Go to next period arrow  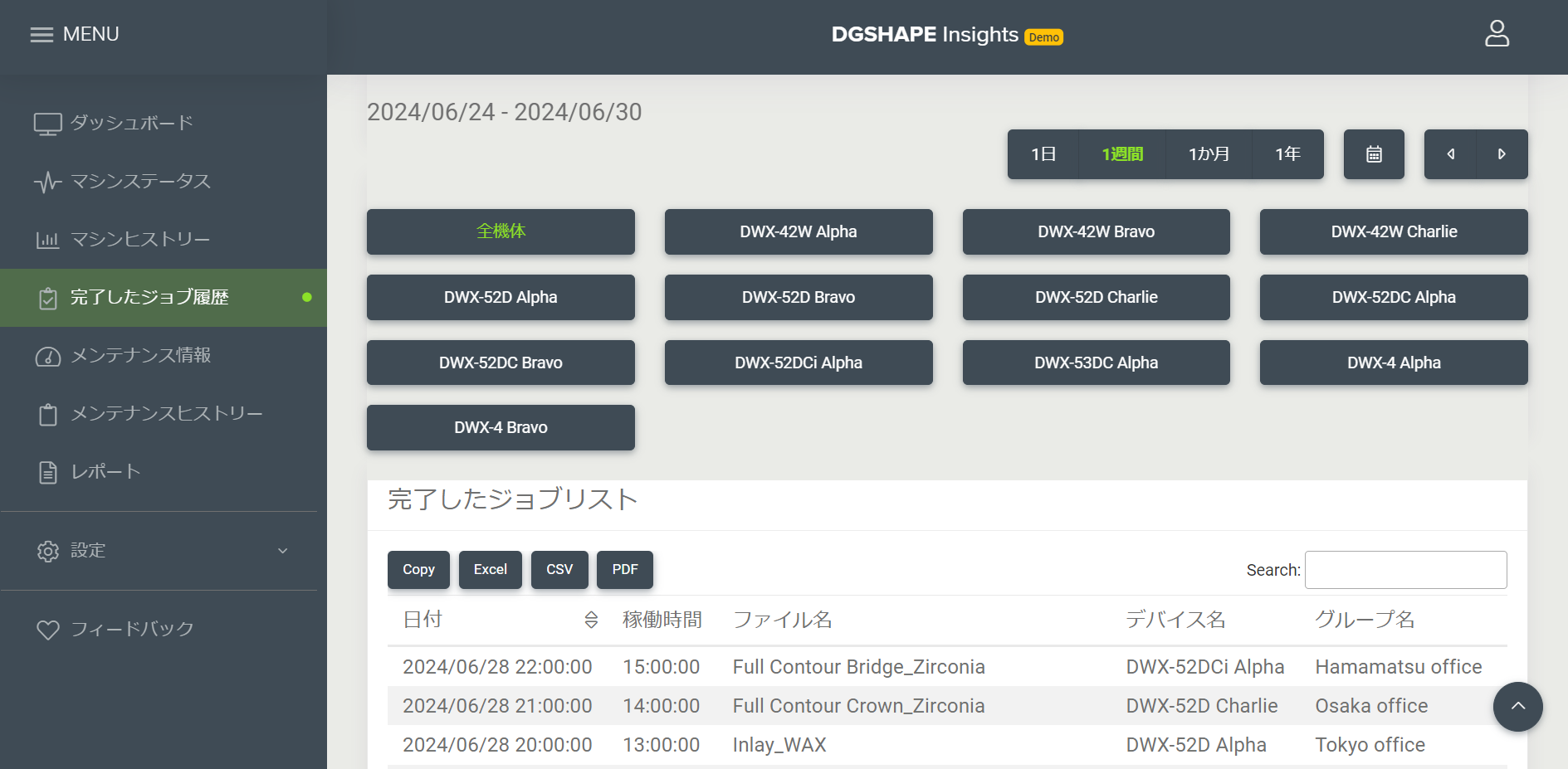pos(1502,154)
